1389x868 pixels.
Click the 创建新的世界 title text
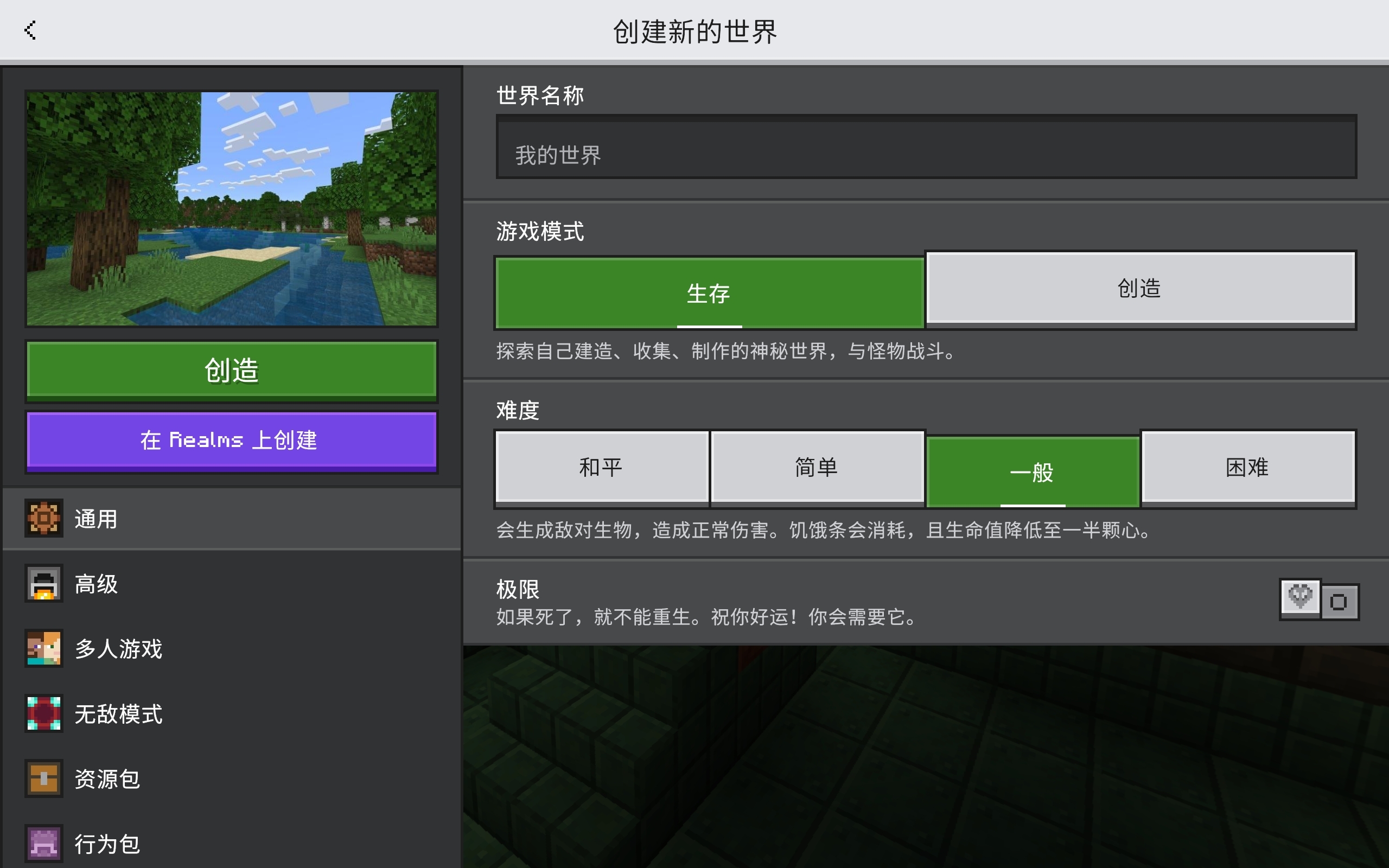coord(694,31)
